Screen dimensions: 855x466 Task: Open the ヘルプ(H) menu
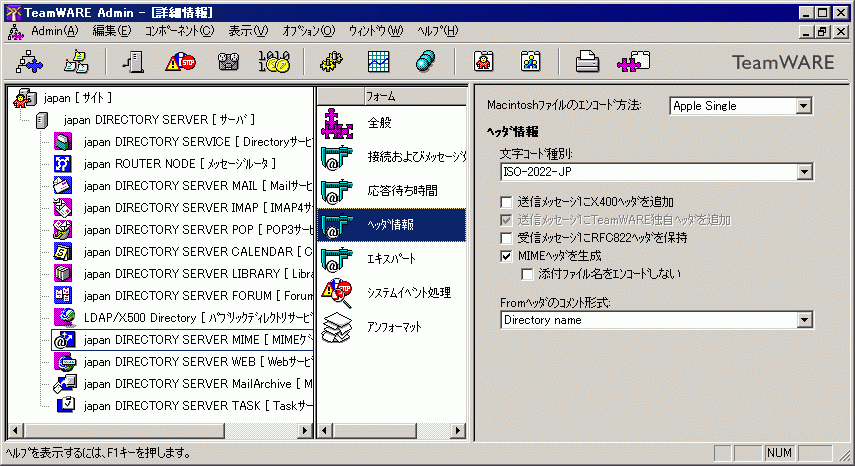pos(437,31)
